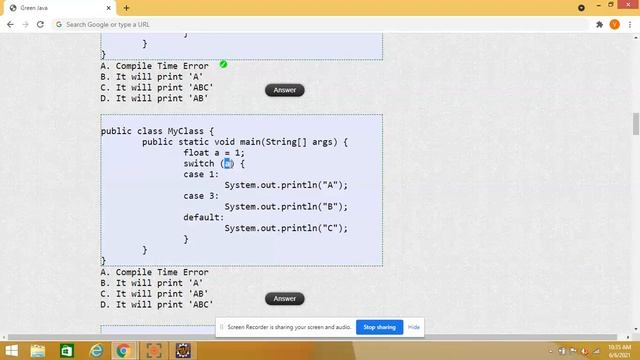Open the last dark taskbar app icon
This screenshot has width=640, height=360.
point(183,351)
